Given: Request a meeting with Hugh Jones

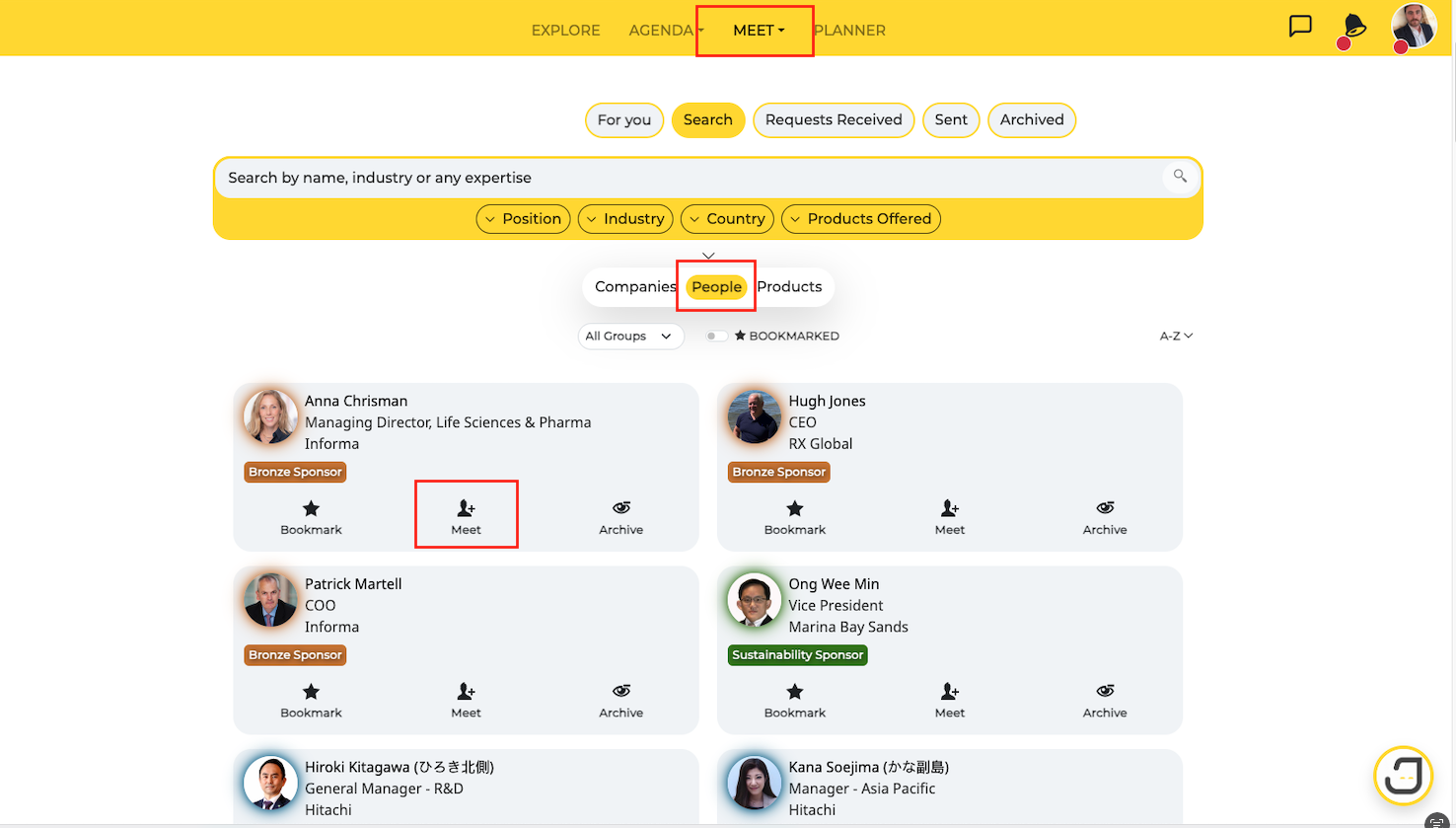Looking at the screenshot, I should click(x=950, y=517).
